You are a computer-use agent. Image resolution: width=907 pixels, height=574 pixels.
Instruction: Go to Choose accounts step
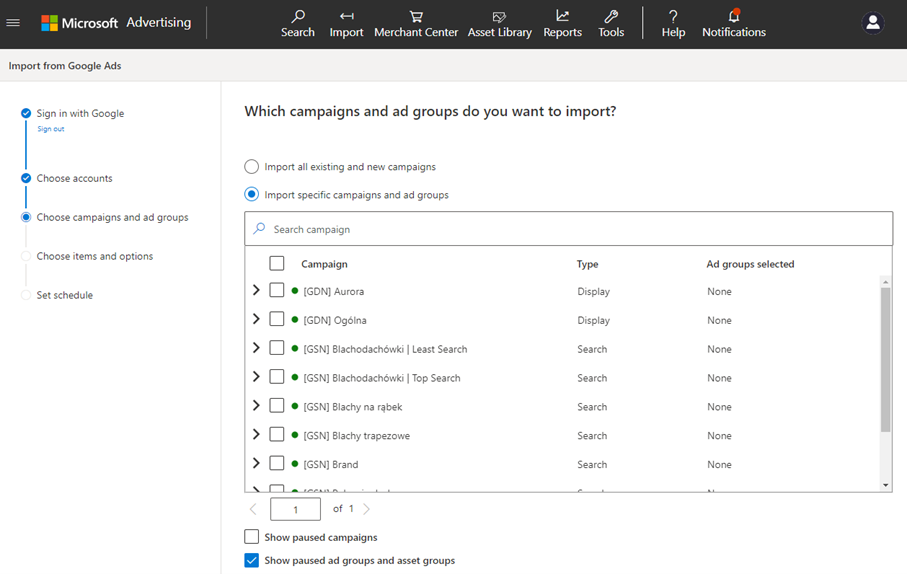tap(74, 178)
